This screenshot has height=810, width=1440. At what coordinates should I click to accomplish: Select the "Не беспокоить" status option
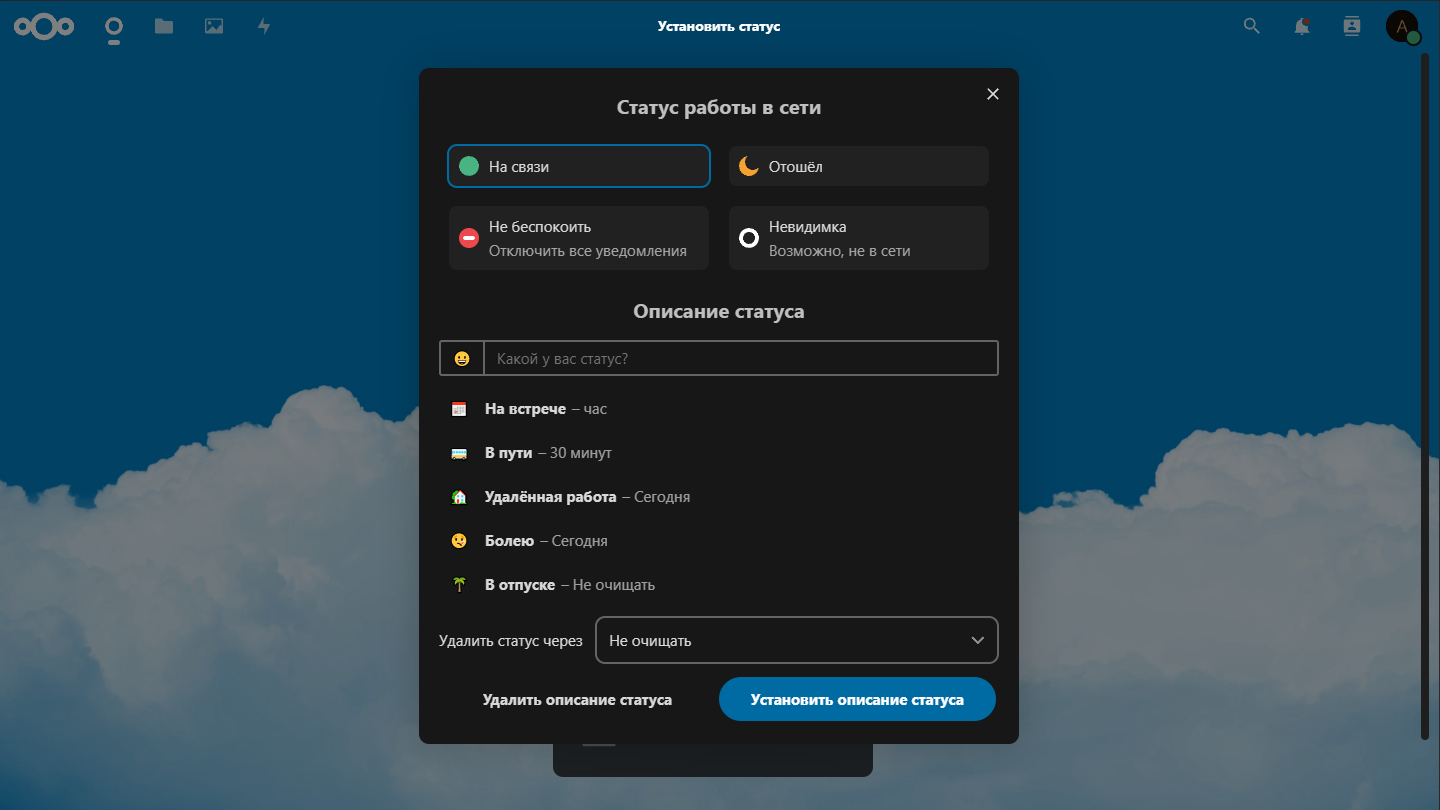click(579, 238)
